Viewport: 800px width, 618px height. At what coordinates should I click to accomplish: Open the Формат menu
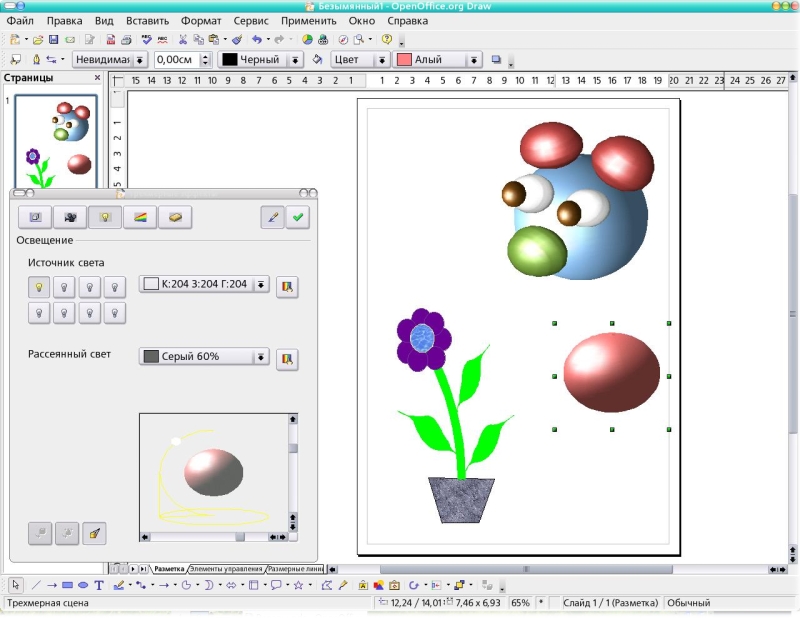201,20
